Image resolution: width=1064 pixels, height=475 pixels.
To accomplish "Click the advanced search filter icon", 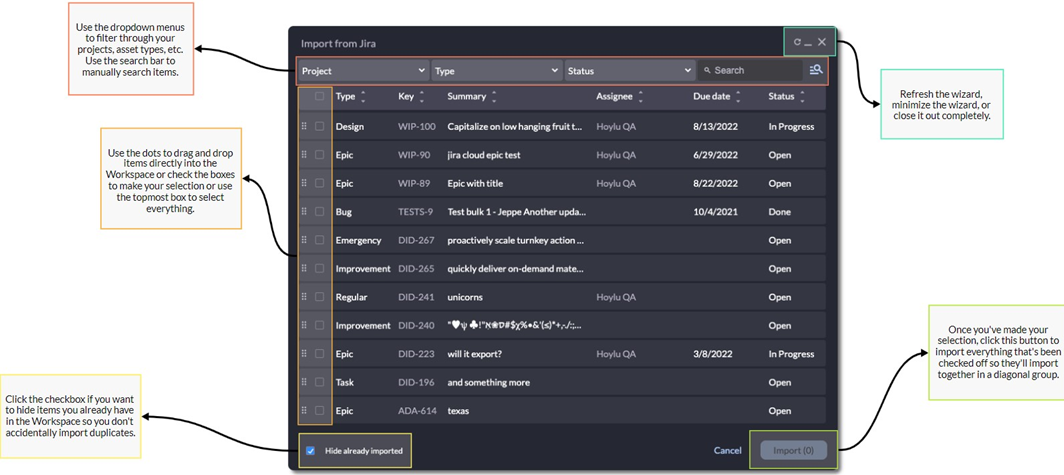I will click(816, 70).
